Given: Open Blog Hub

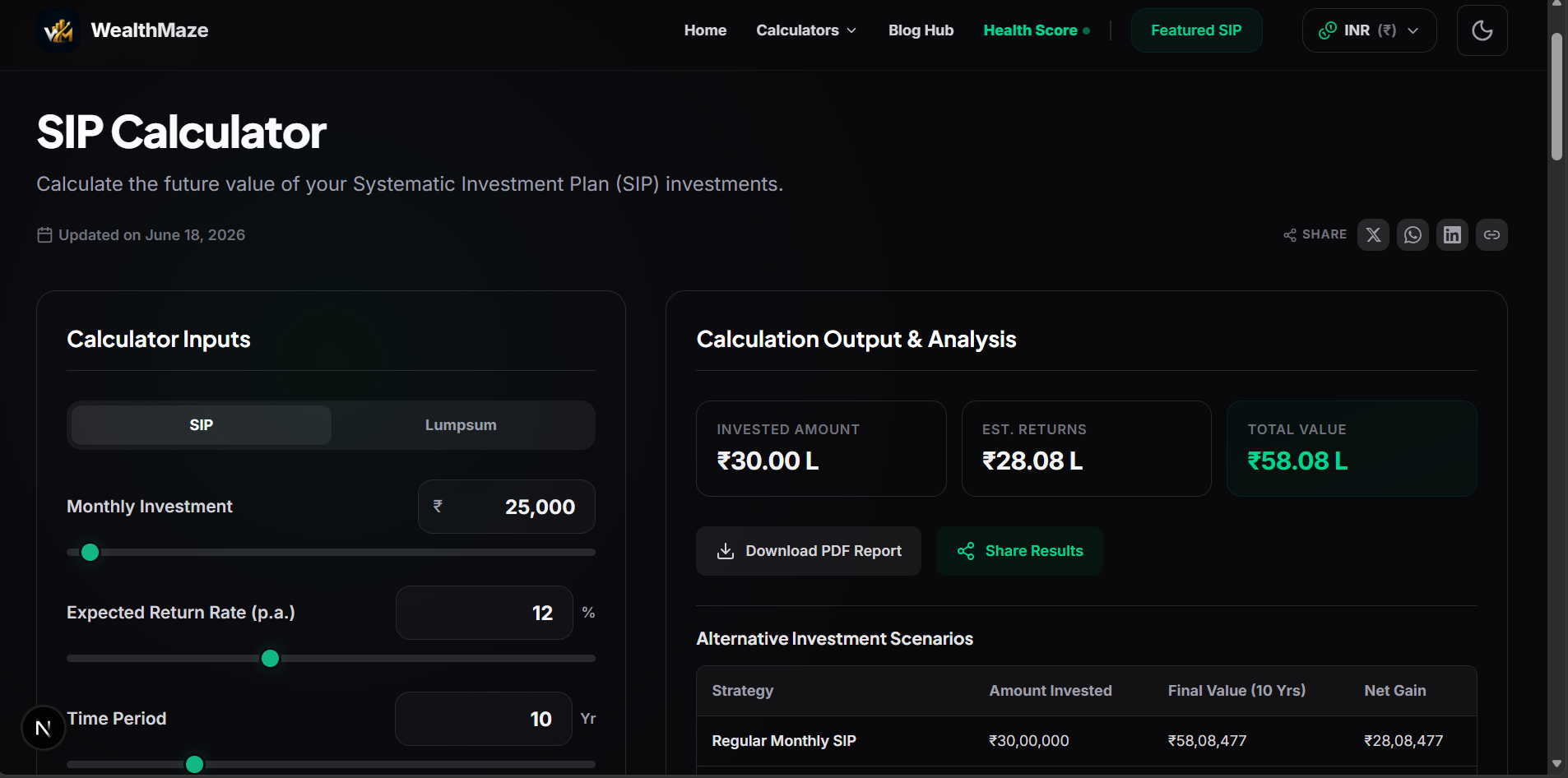Looking at the screenshot, I should [921, 30].
